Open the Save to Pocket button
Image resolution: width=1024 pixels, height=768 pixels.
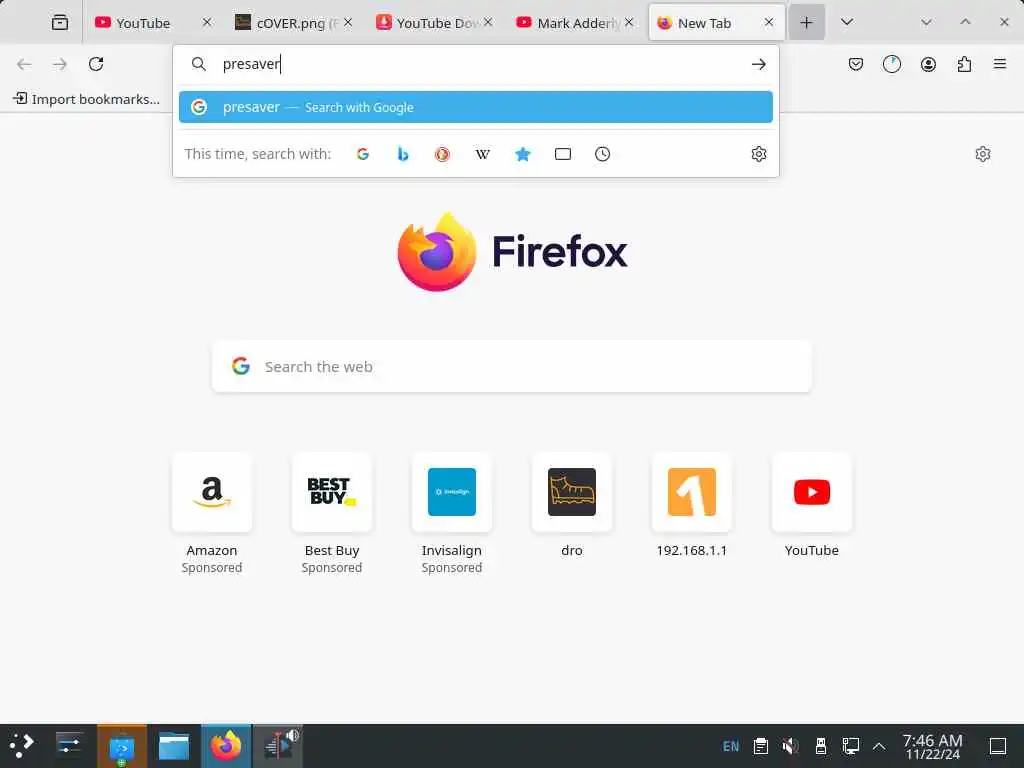[x=856, y=64]
